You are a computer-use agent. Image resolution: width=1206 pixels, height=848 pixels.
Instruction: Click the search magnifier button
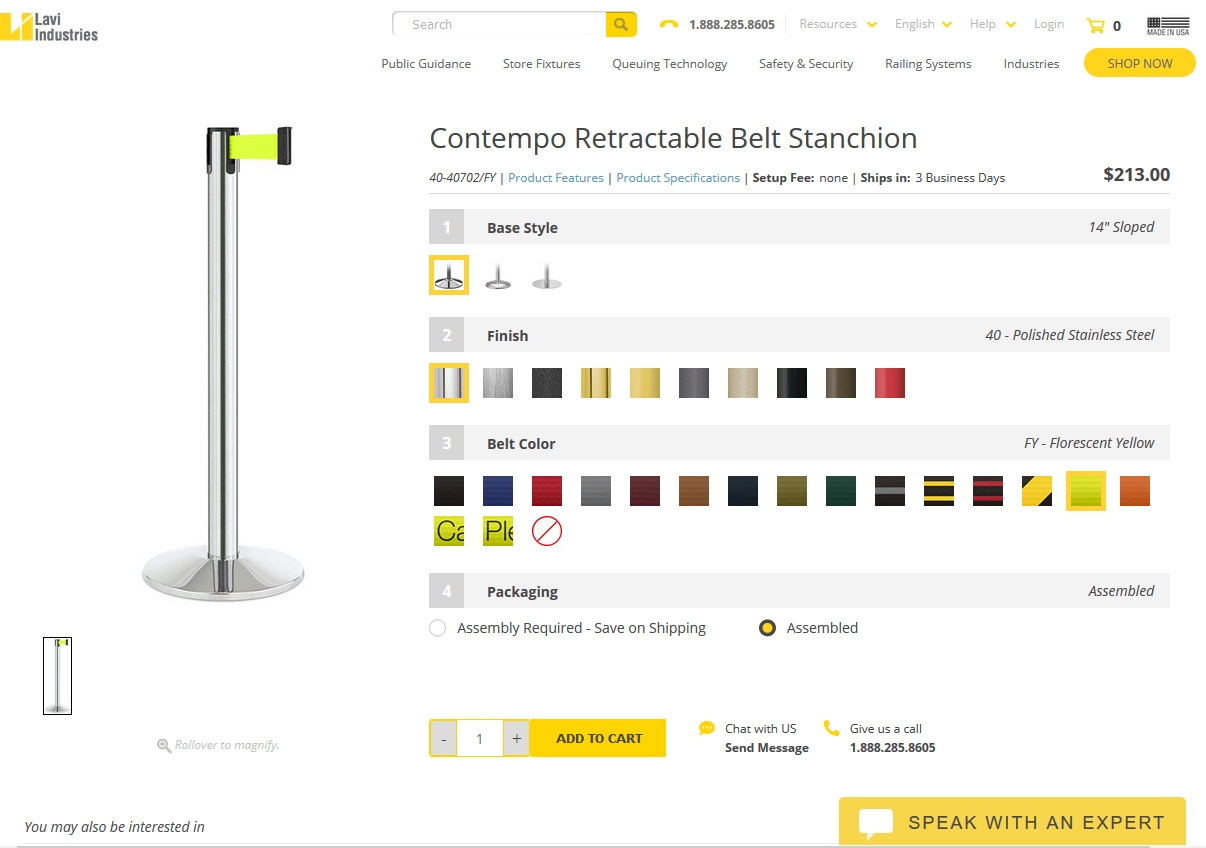click(621, 24)
